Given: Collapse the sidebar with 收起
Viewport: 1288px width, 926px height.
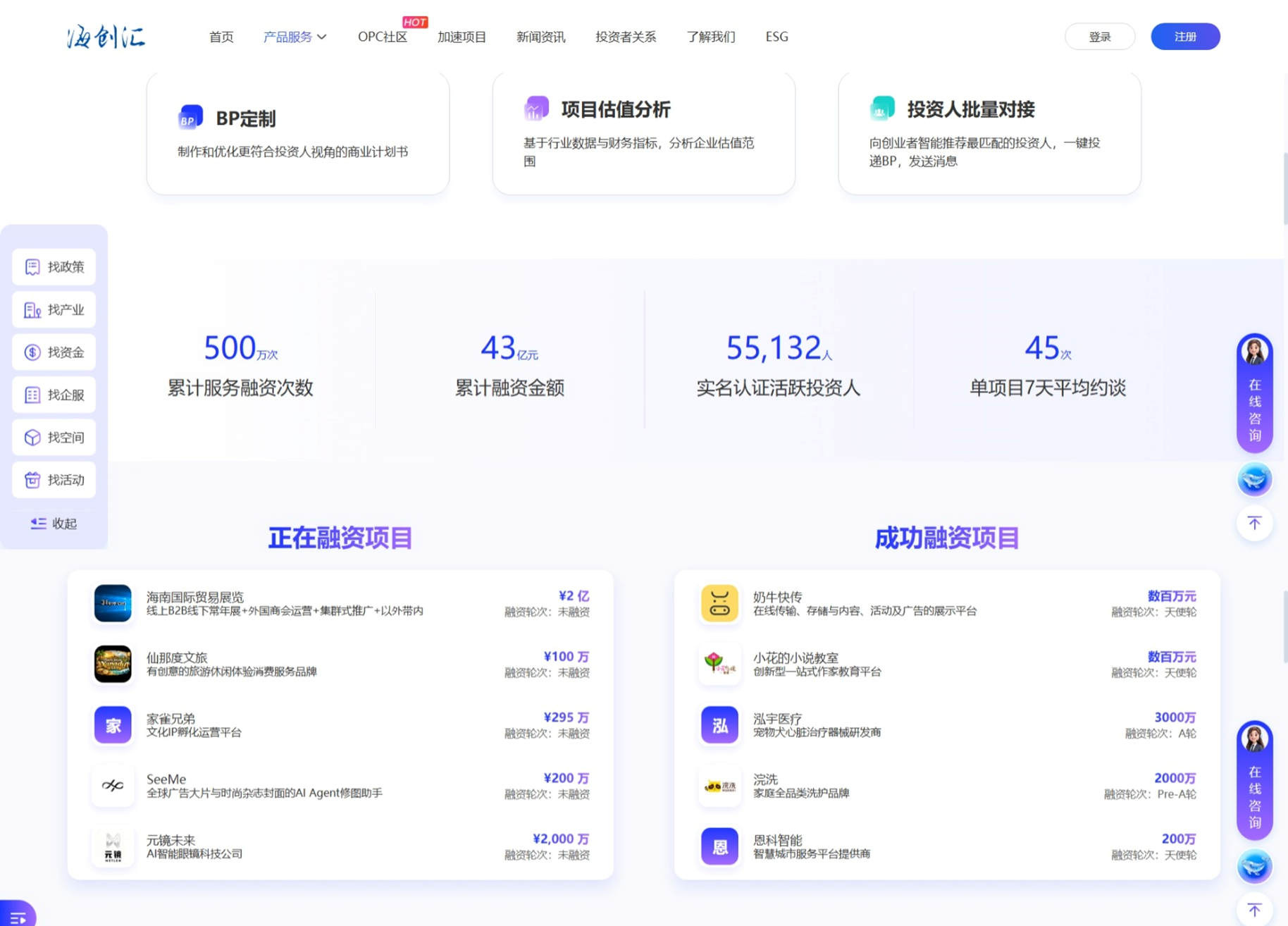Looking at the screenshot, I should [54, 524].
